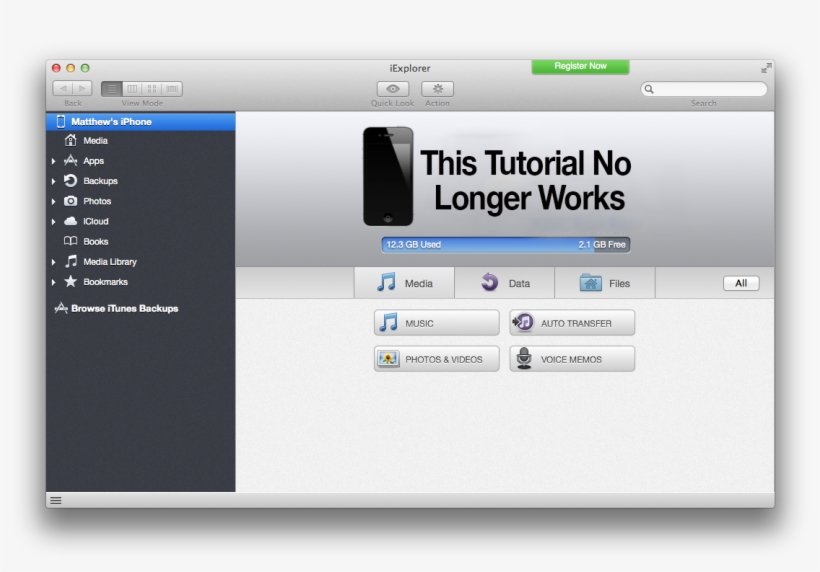Viewport: 820px width, 572px height.
Task: Switch to cover flow view mode
Action: coord(172,89)
